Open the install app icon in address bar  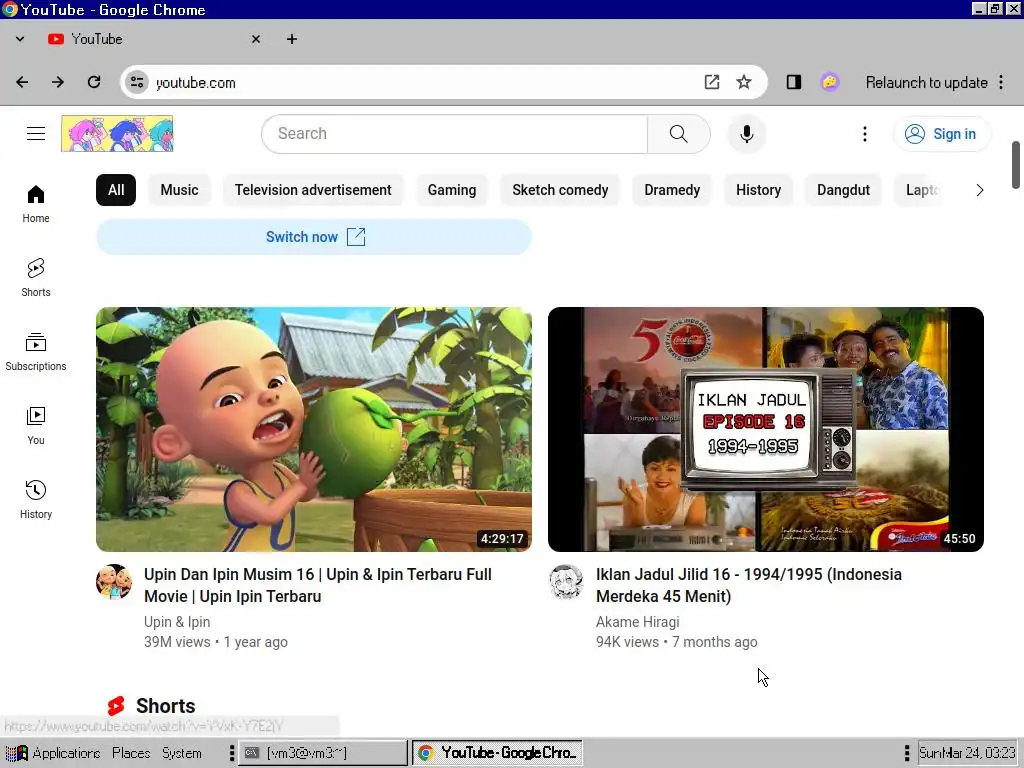712,82
